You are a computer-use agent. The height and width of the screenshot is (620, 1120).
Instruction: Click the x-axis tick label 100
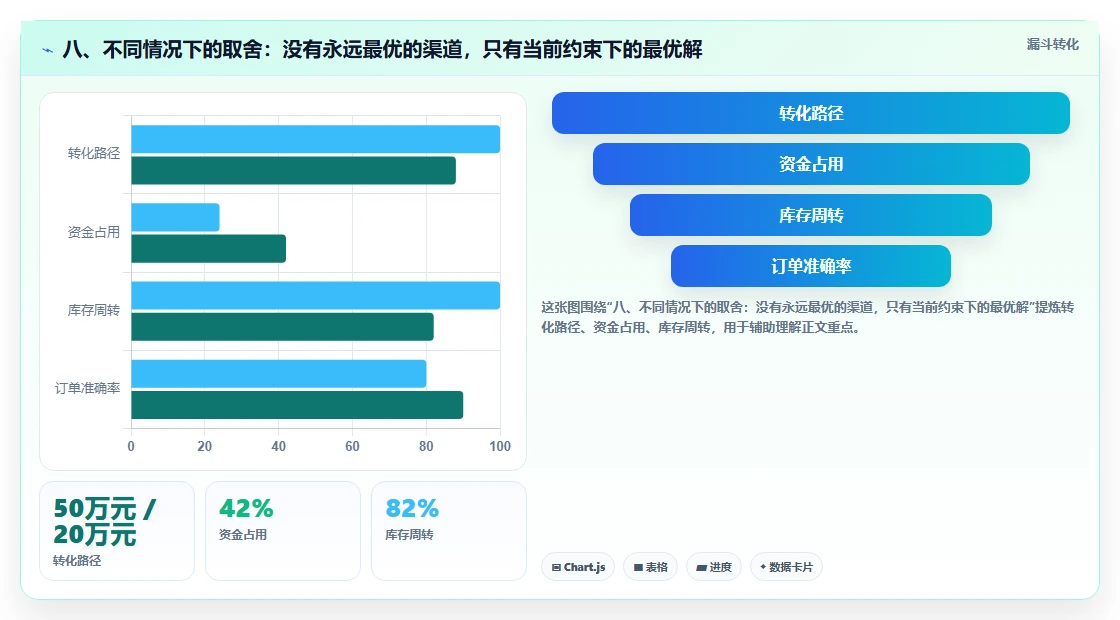pyautogui.click(x=500, y=446)
